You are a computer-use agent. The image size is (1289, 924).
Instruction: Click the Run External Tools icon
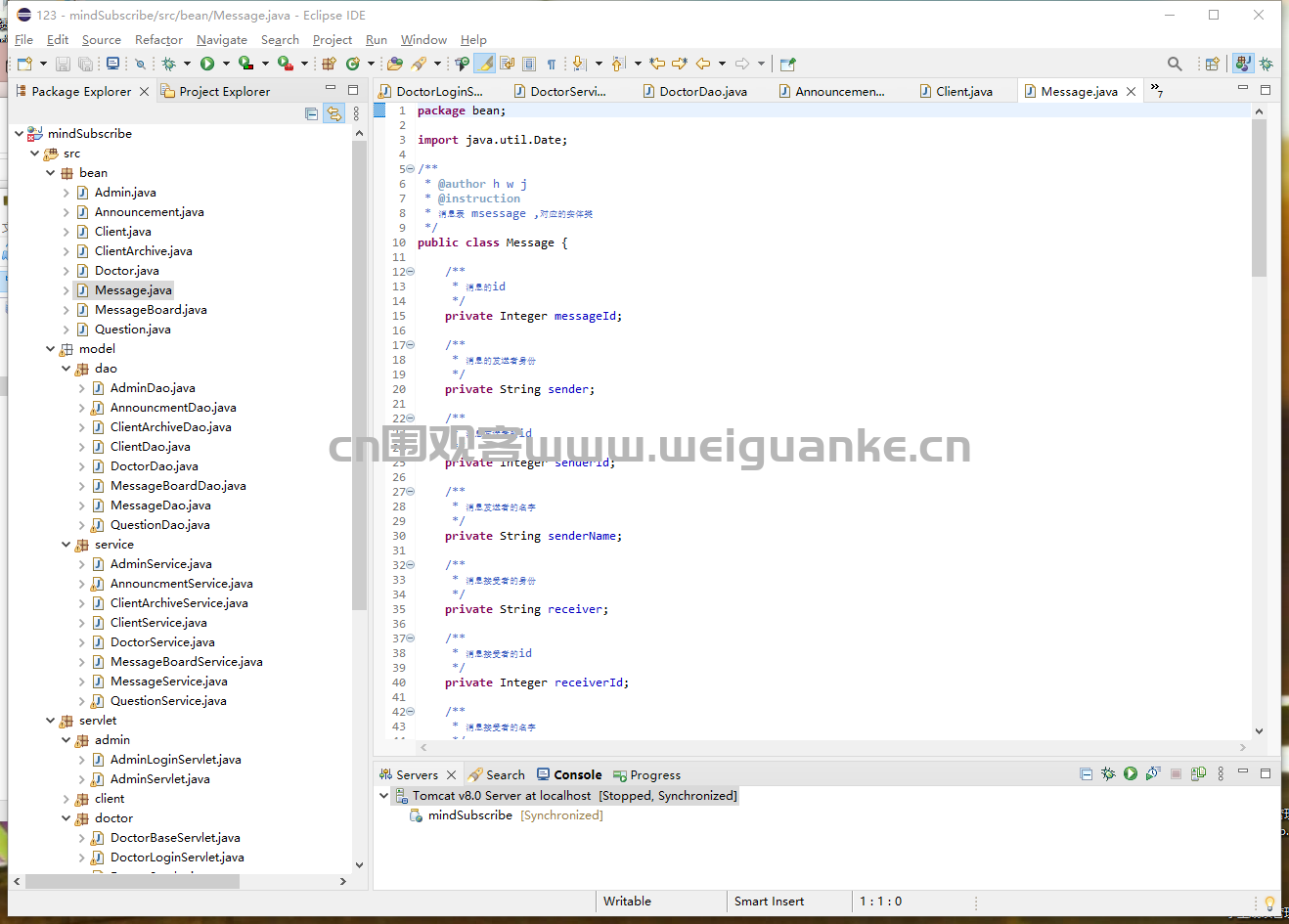click(285, 64)
